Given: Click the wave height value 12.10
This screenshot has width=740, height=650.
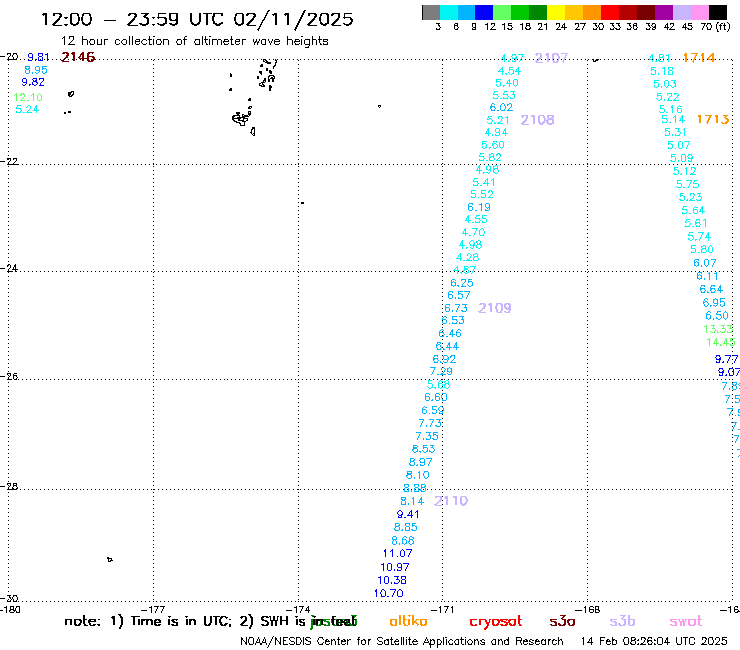Looking at the screenshot, I should pyautogui.click(x=28, y=98).
